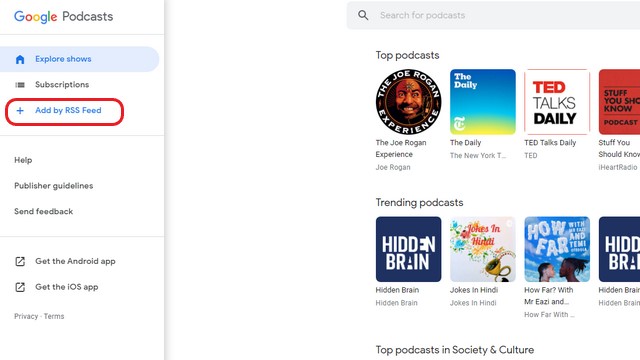640x360 pixels.
Task: Open the Jokes In Hindi cover art
Action: [483, 249]
